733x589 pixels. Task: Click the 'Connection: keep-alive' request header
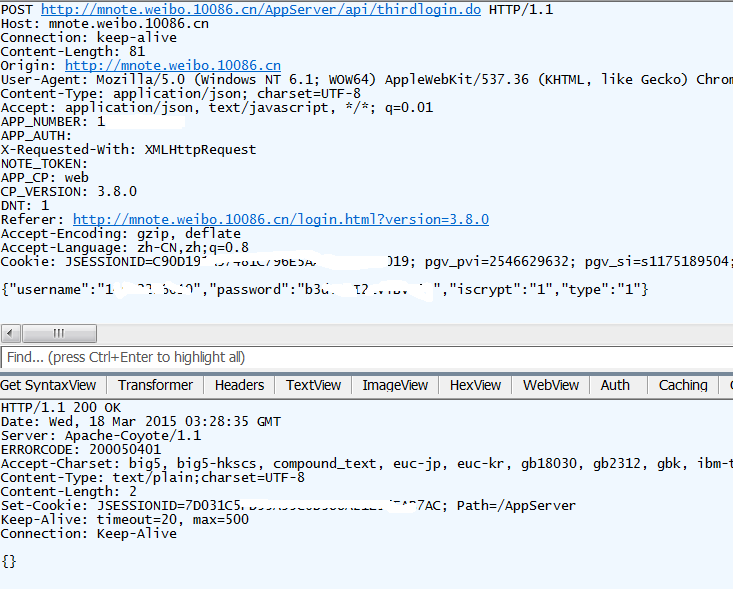pos(89,38)
